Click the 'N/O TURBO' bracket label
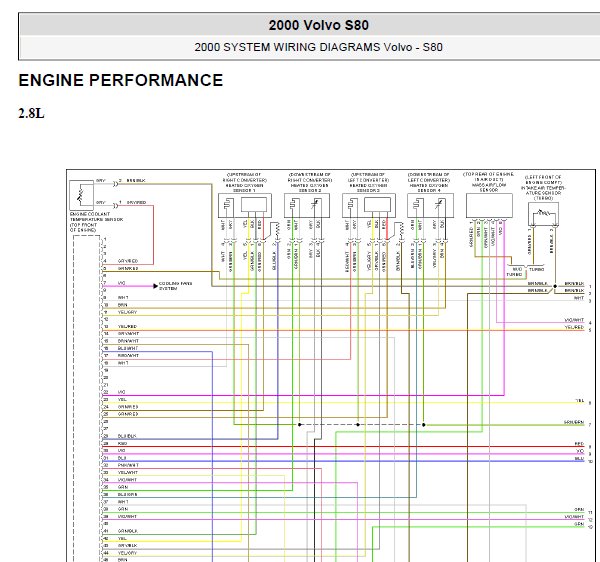This screenshot has height=562, width=600. tap(515, 272)
